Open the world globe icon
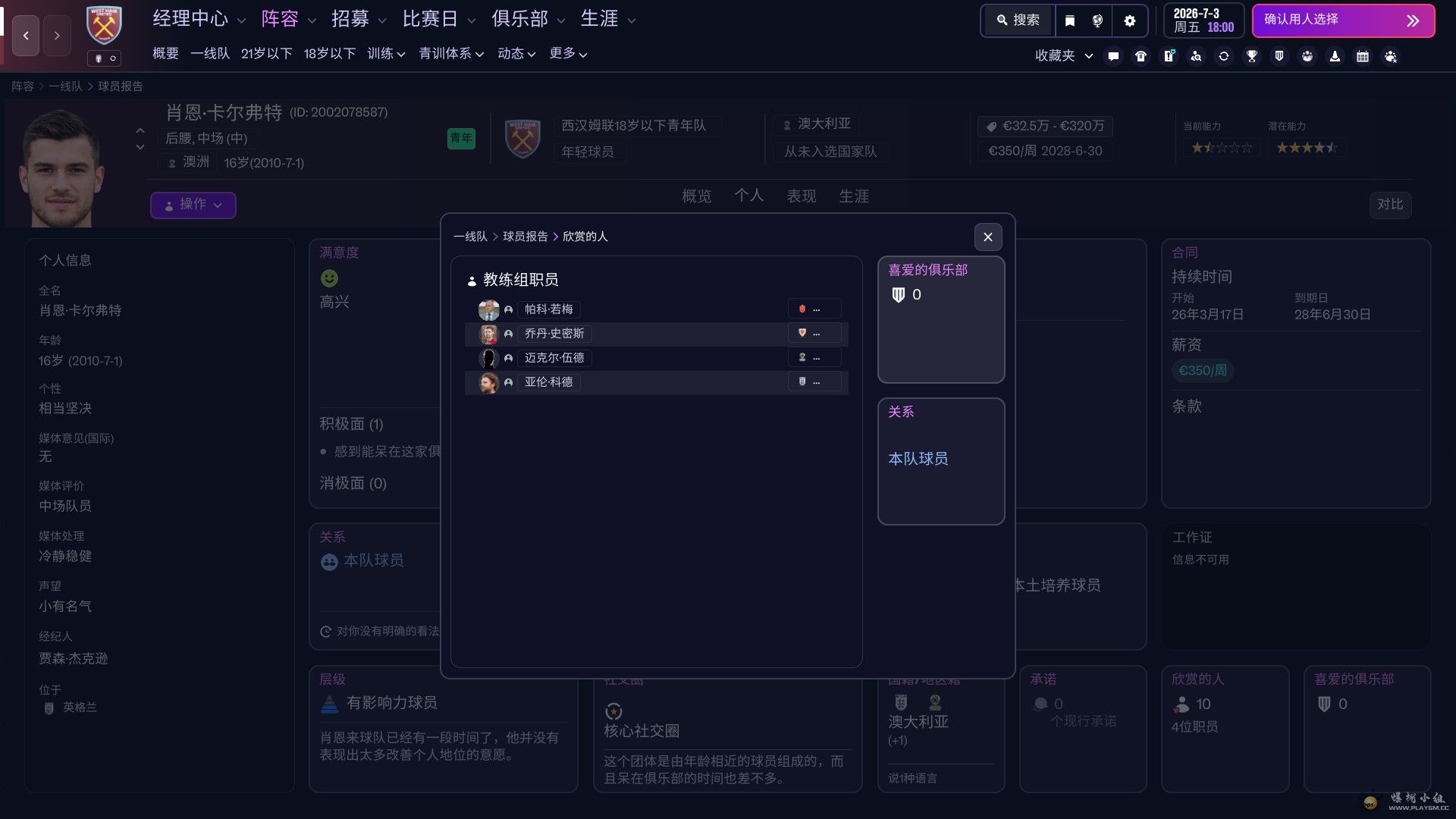Screen dimensions: 1456x819 [x=1098, y=20]
